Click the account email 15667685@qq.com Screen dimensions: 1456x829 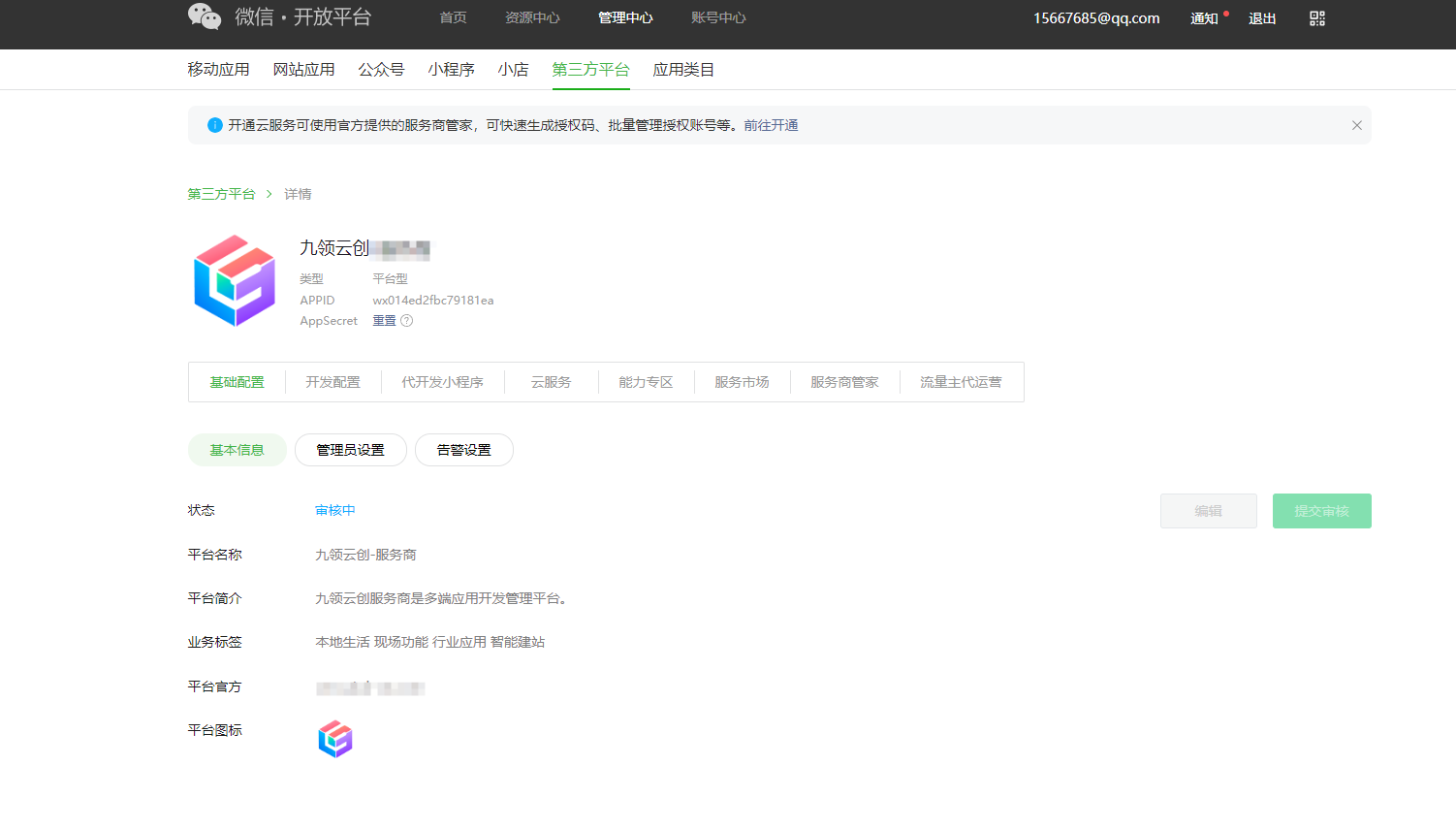[1096, 18]
